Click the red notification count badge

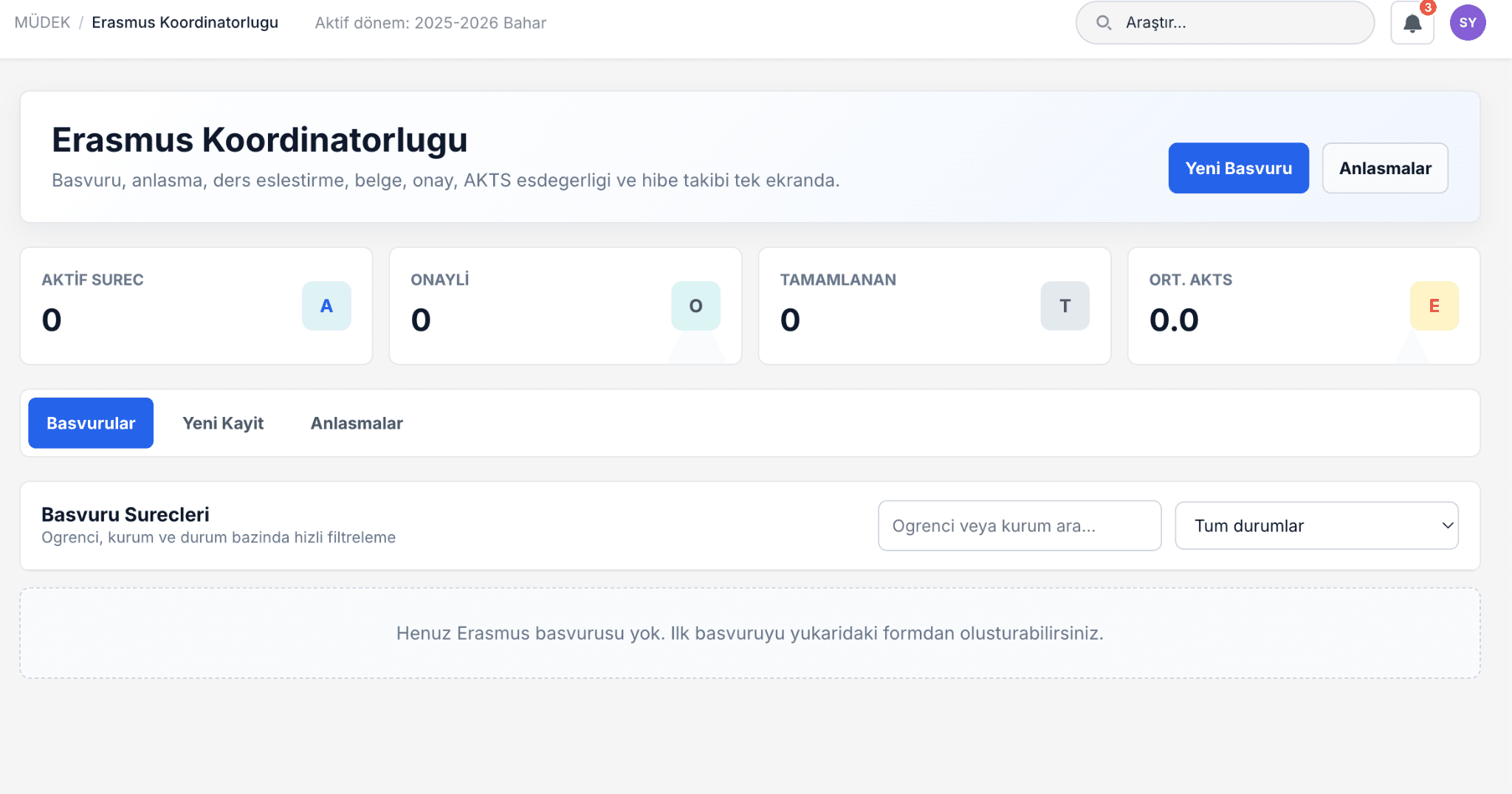click(1428, 7)
